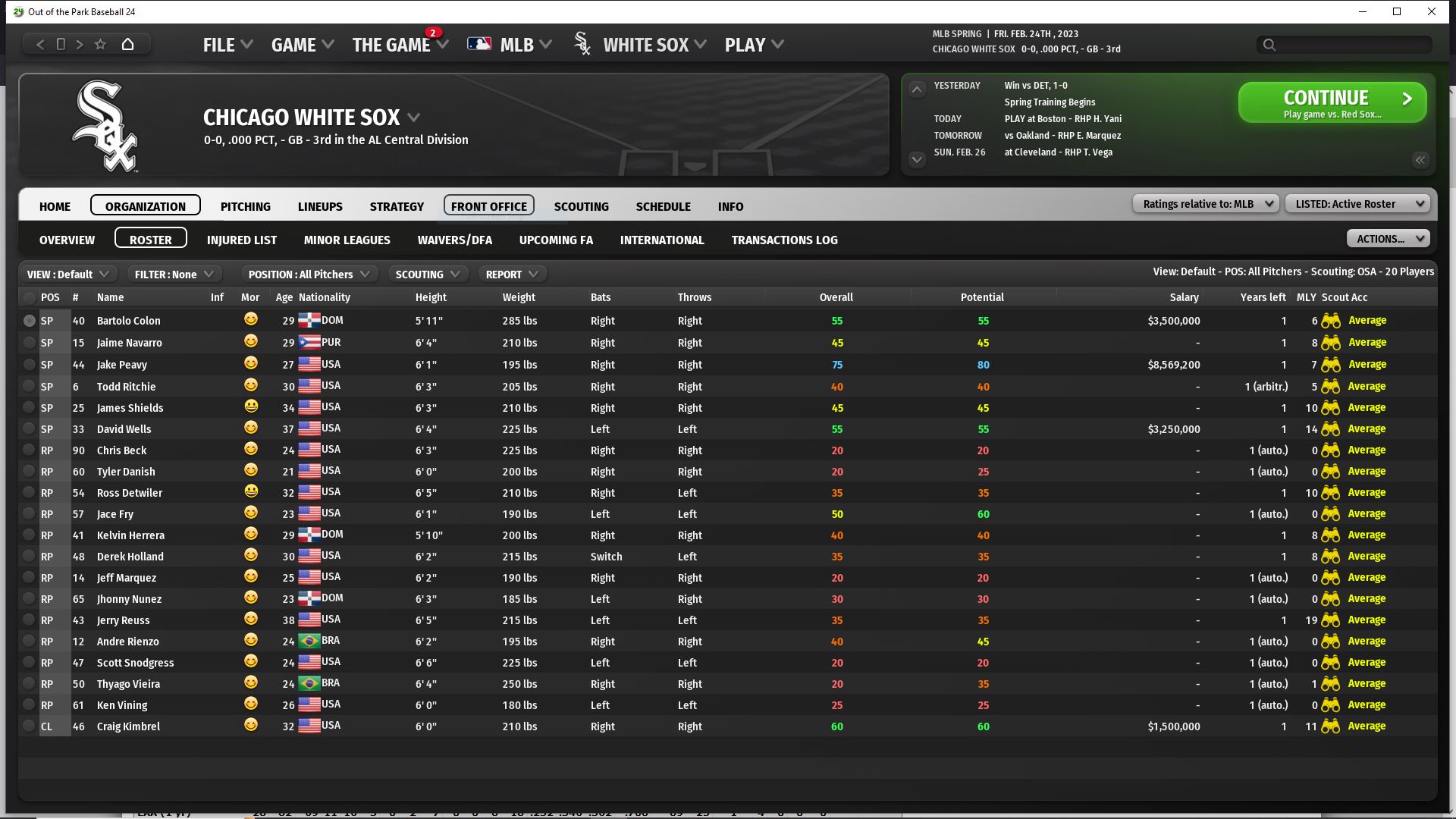
Task: Click the large White Sox team logo
Action: (x=105, y=127)
